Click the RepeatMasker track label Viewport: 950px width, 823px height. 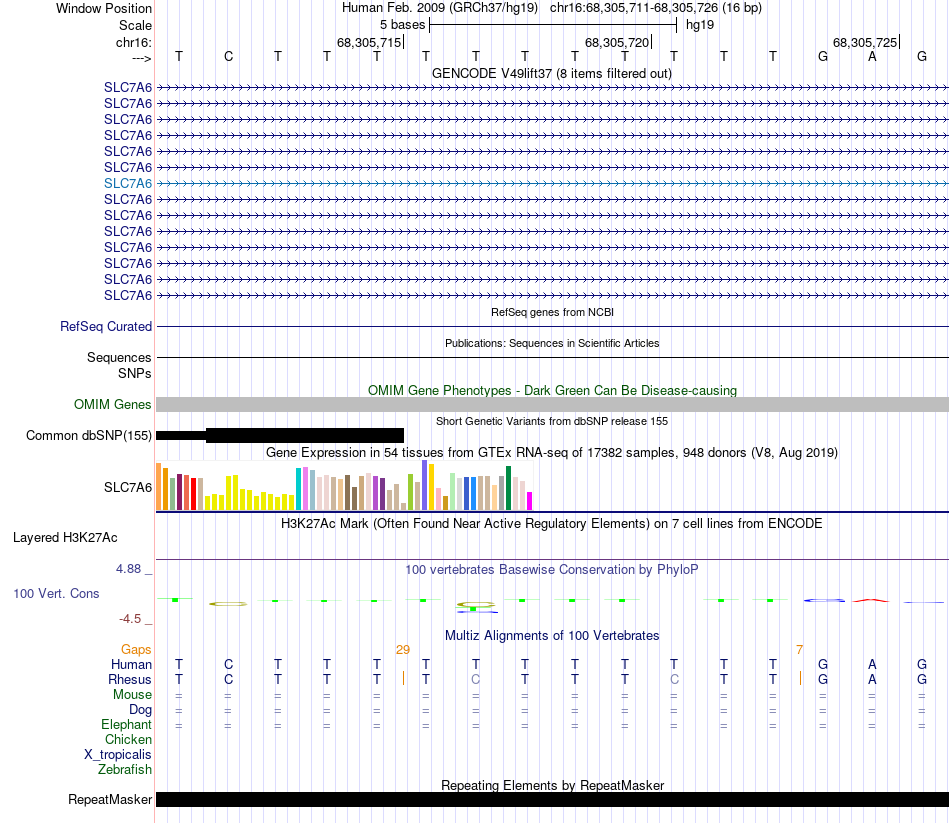(110, 799)
